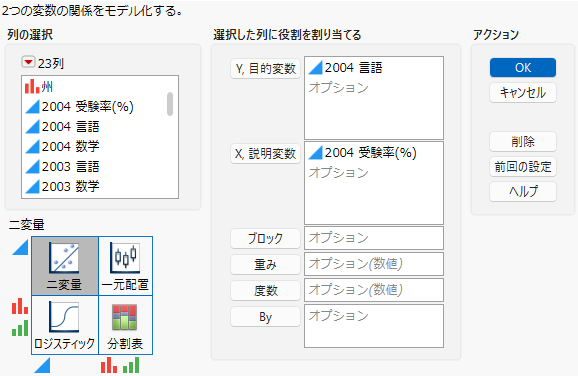
Task: Click the 前回の設定 button
Action: [523, 167]
